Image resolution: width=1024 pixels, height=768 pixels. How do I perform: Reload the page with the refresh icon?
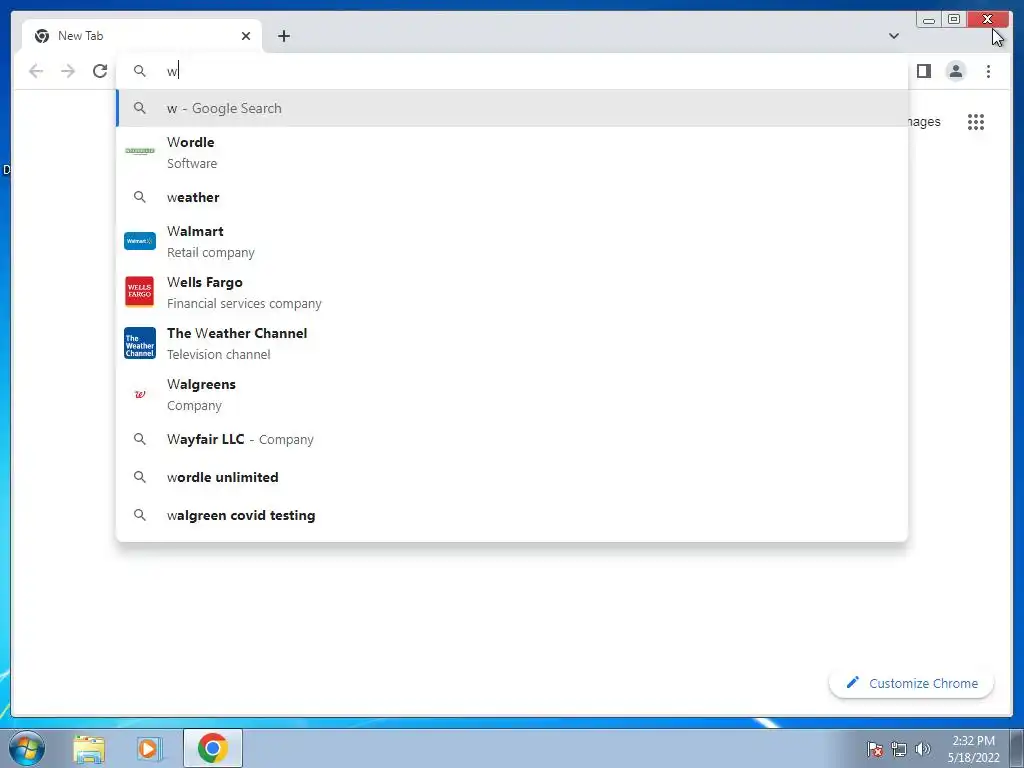(x=100, y=71)
